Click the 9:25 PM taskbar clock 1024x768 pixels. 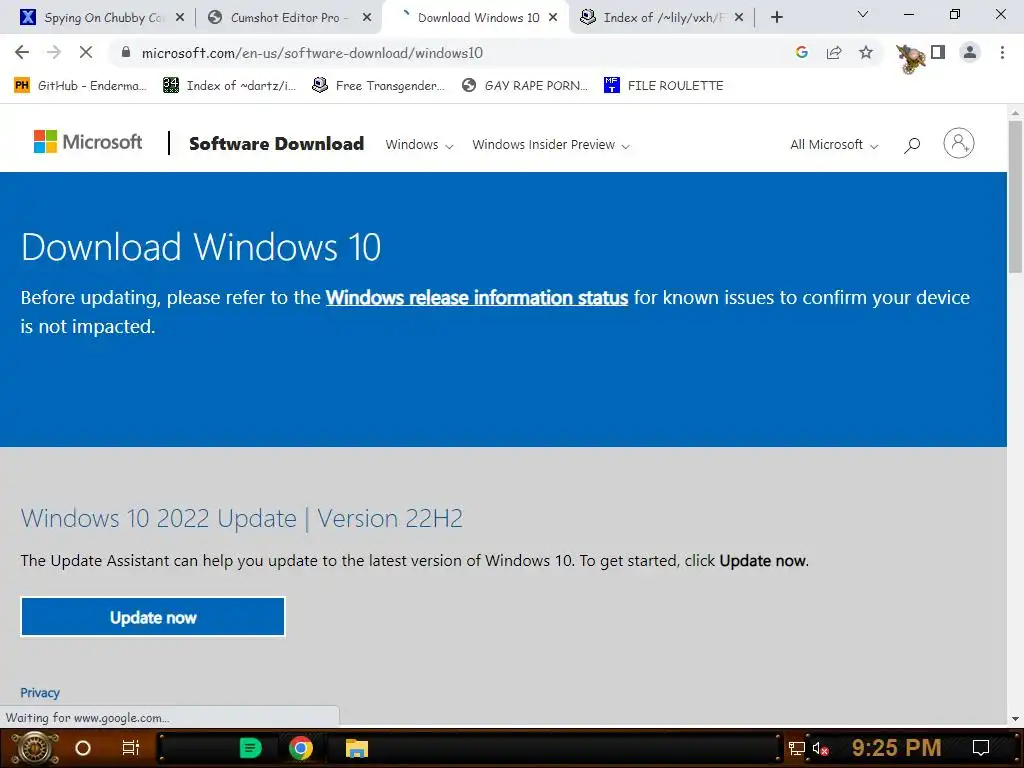point(896,748)
